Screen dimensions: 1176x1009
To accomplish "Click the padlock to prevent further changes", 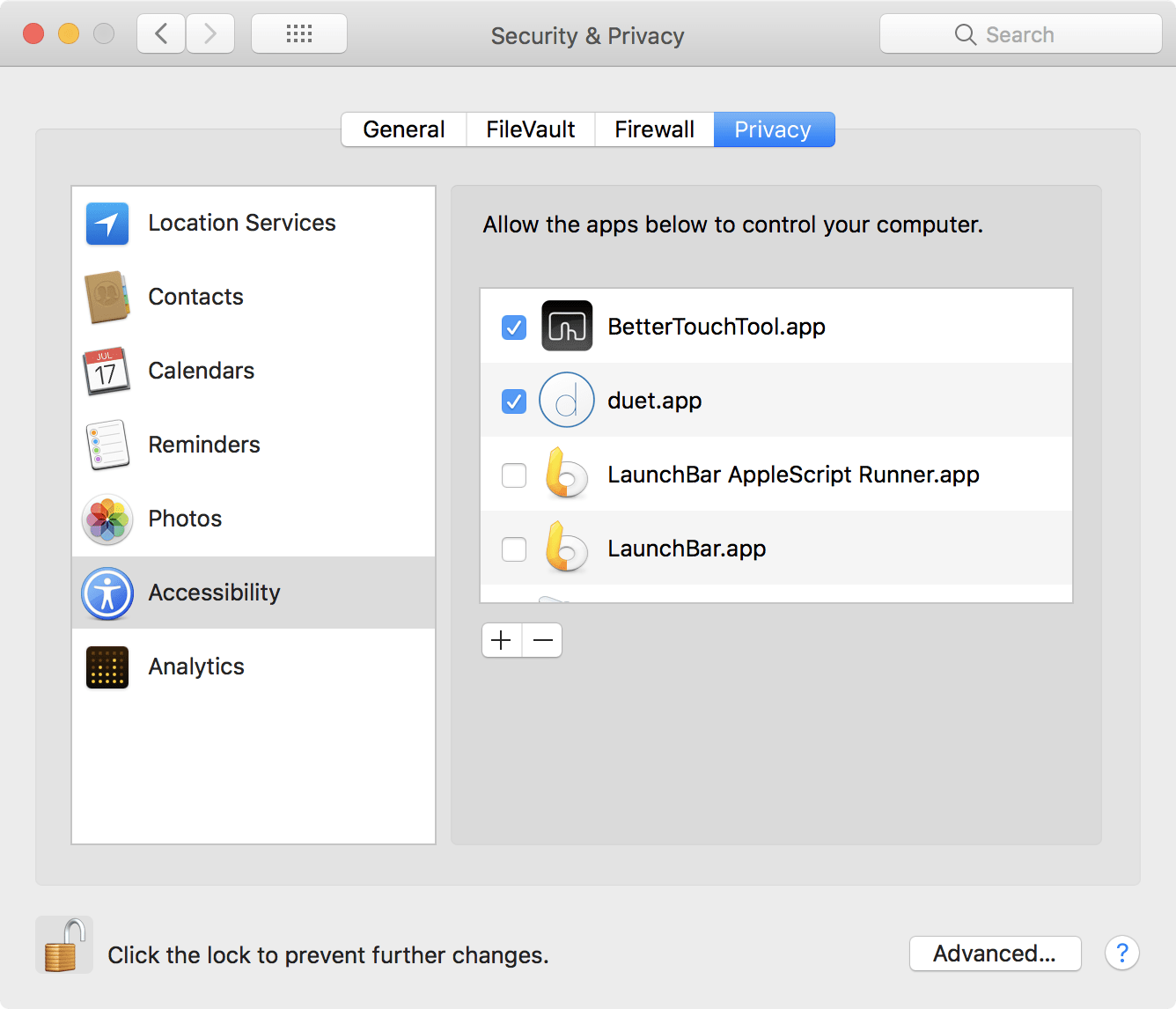I will pos(63,944).
